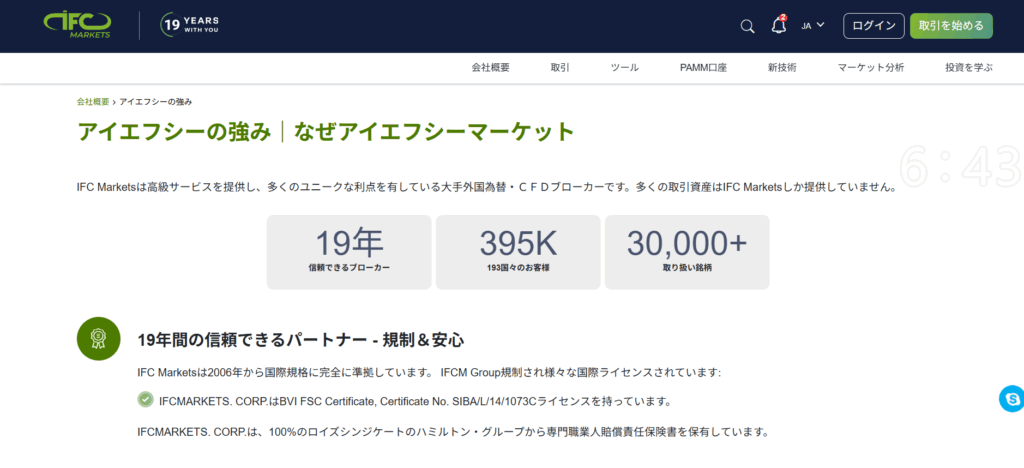
Task: Click the 会社概要 breadcrumb link
Action: coord(93,102)
